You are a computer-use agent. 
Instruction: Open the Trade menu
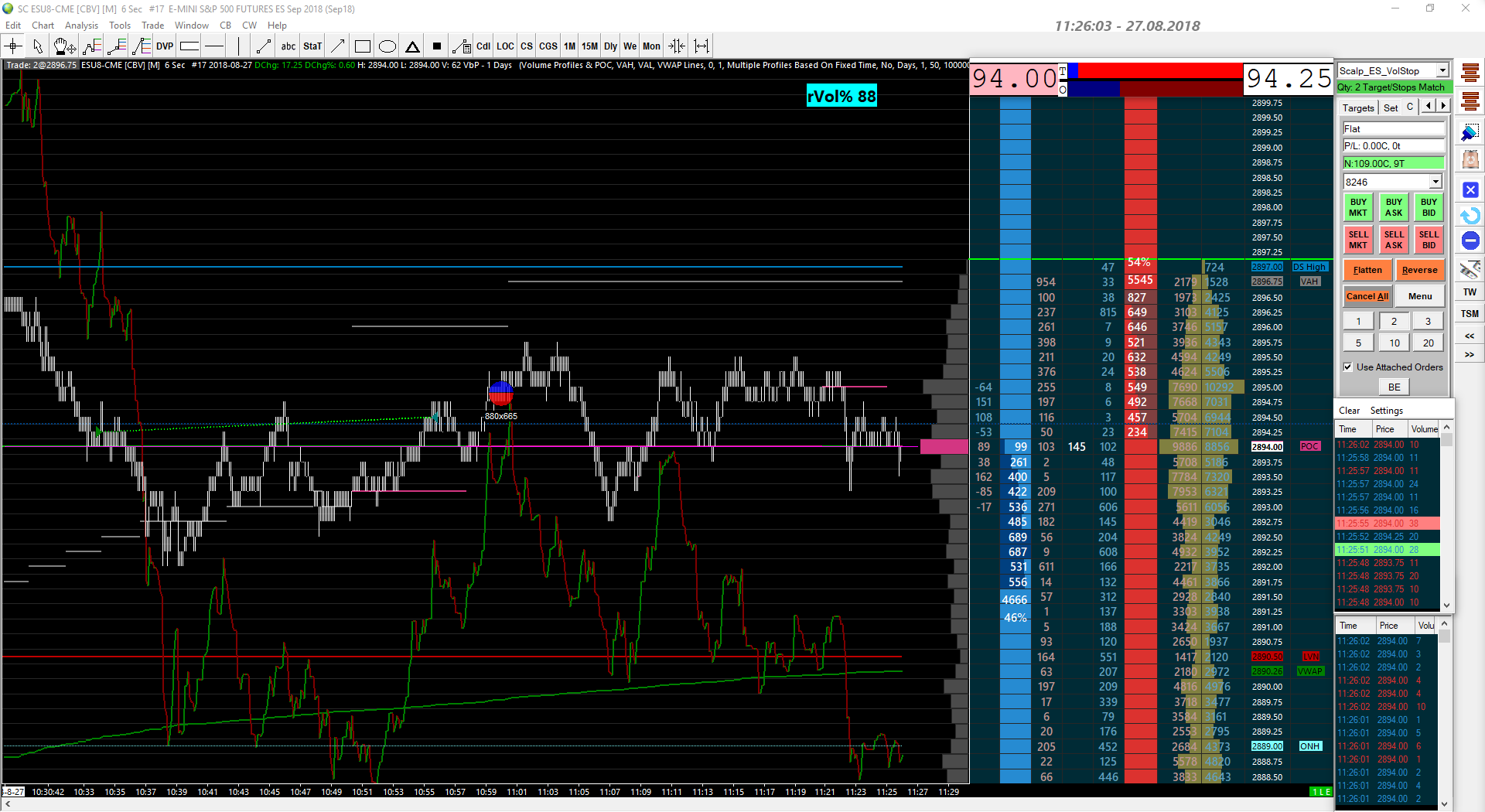pos(152,26)
